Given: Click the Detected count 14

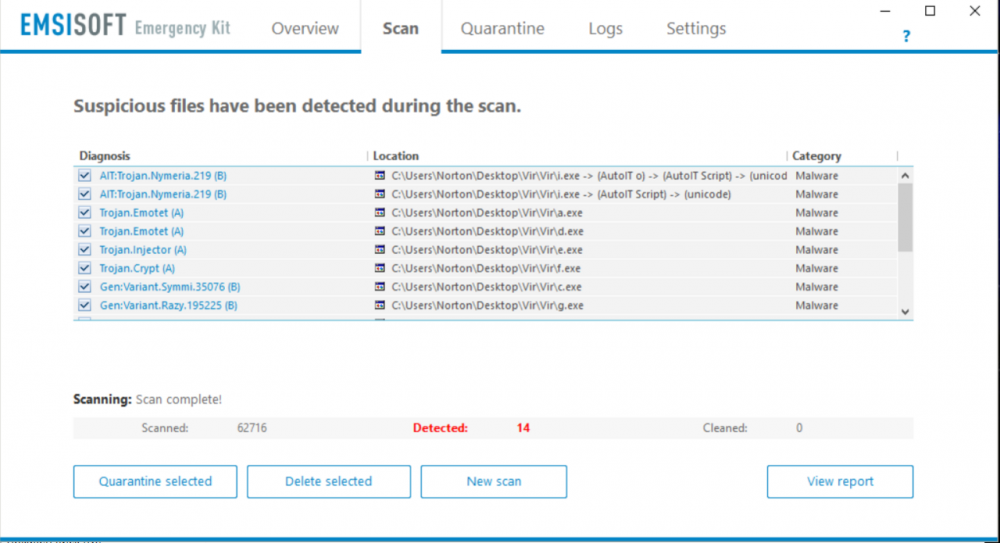Looking at the screenshot, I should [x=523, y=428].
